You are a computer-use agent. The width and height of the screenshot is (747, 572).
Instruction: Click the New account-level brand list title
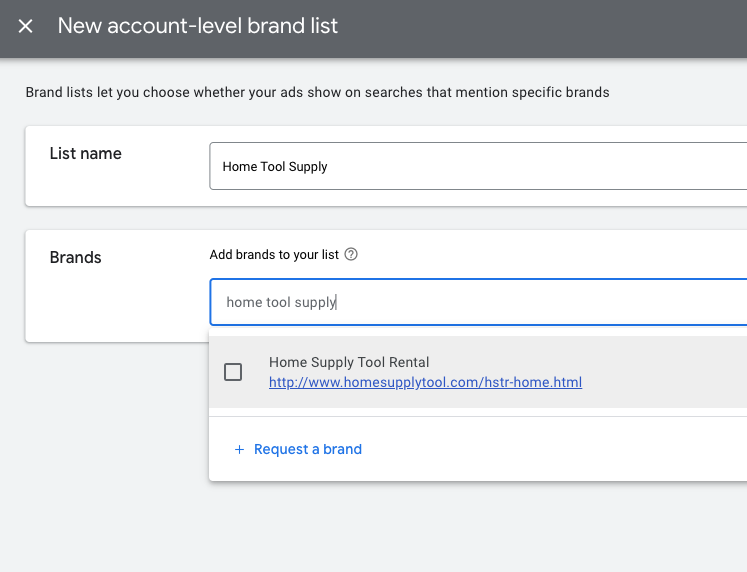[198, 26]
